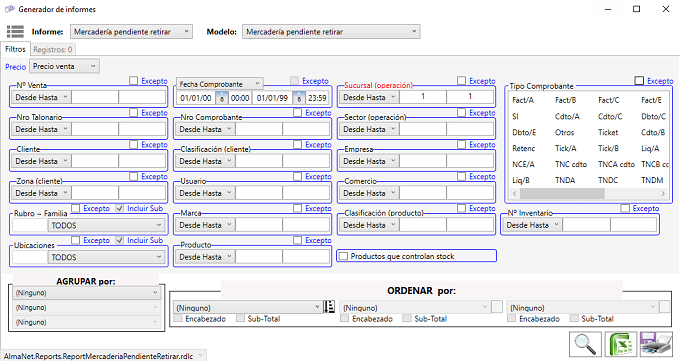Select Retenc in Tipo Comprobante list
The width and height of the screenshot is (680, 361).
coord(523,148)
